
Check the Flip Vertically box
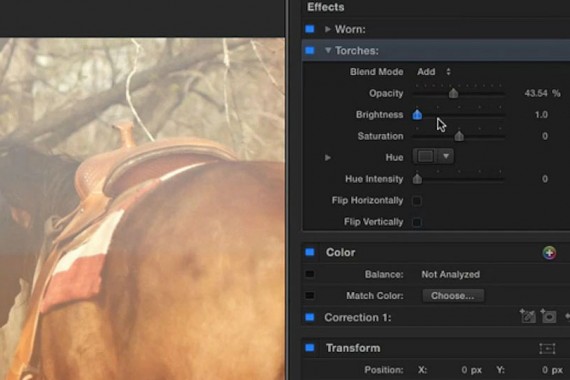click(417, 222)
